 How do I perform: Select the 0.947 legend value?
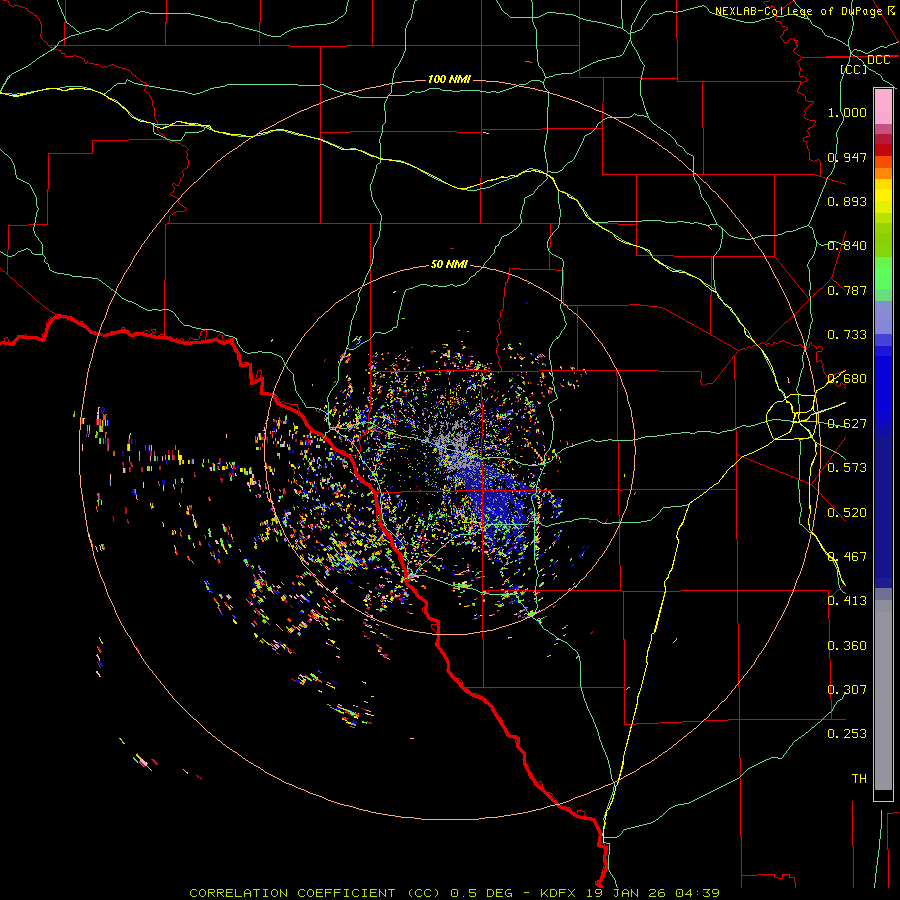(847, 157)
